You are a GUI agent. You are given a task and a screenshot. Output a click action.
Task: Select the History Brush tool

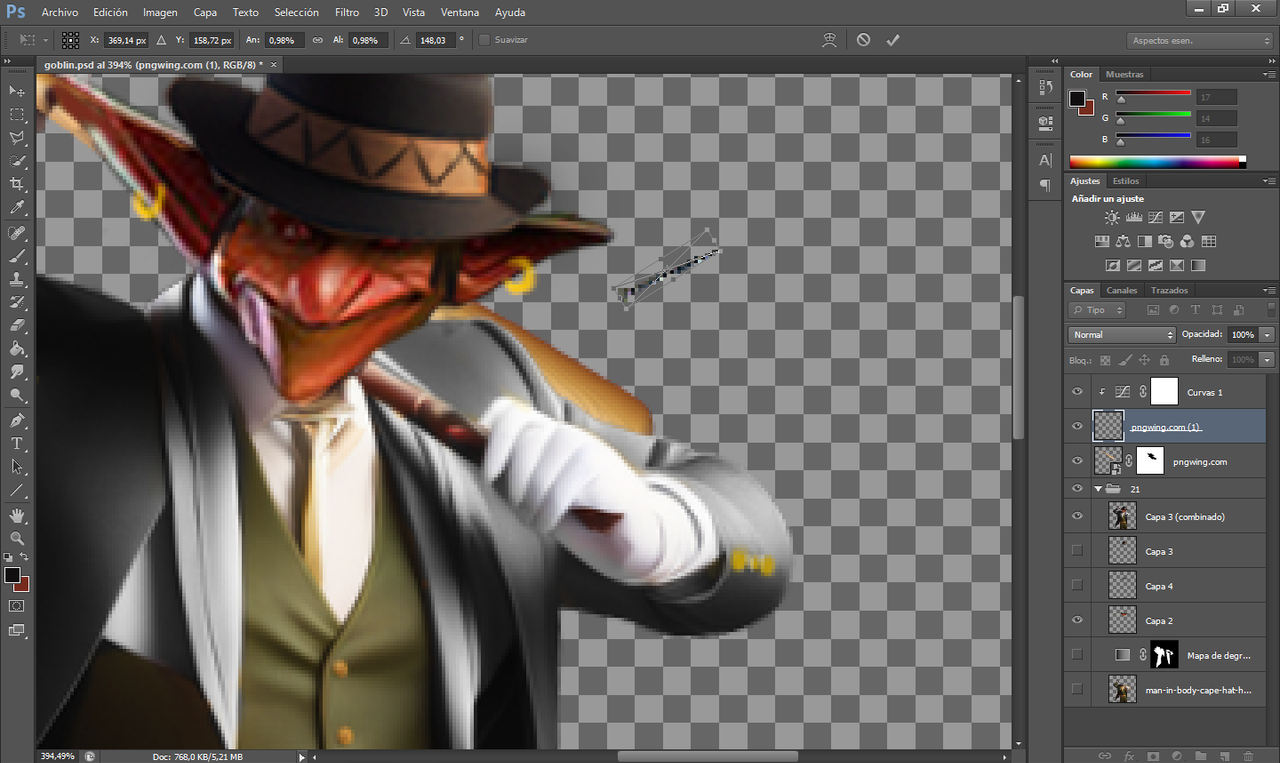pyautogui.click(x=17, y=302)
